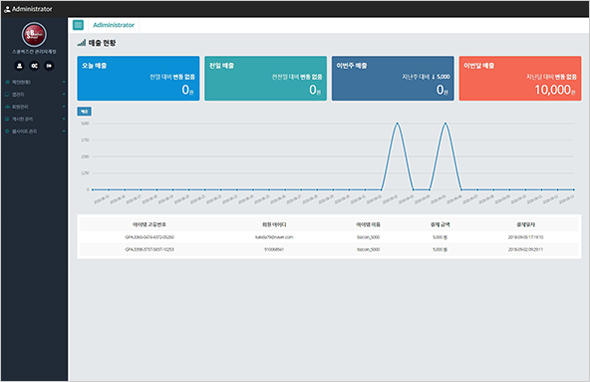Toggle the small blue chart legend button

(x=84, y=111)
